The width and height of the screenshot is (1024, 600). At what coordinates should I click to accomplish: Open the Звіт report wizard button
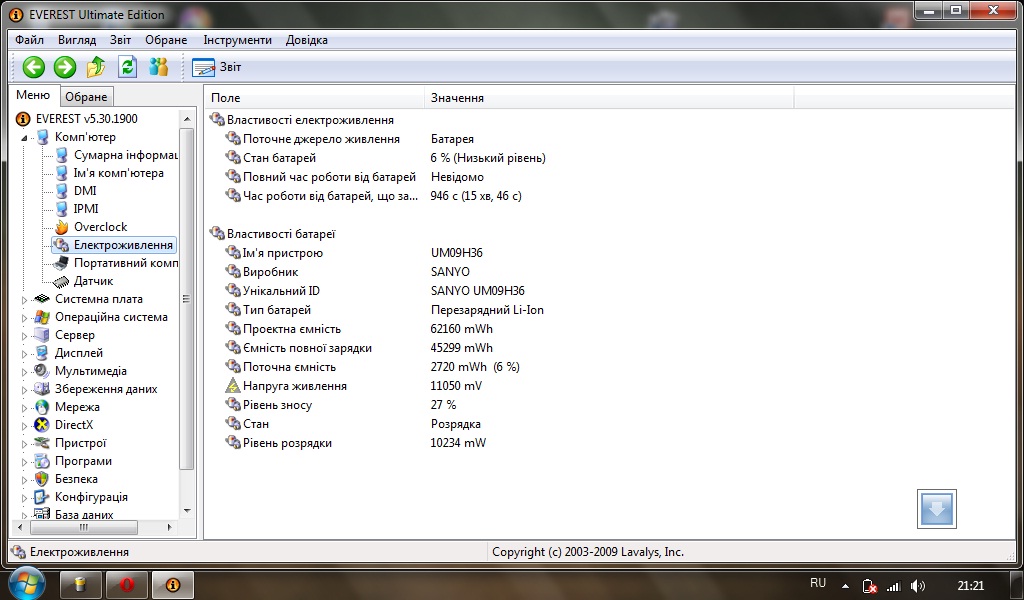(x=217, y=67)
